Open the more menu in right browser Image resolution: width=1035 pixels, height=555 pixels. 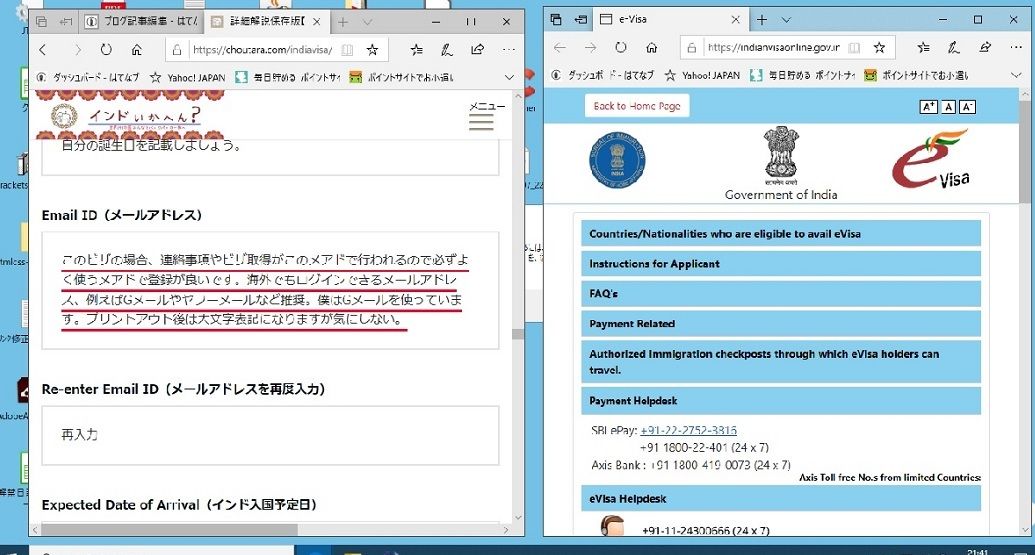[1015, 48]
